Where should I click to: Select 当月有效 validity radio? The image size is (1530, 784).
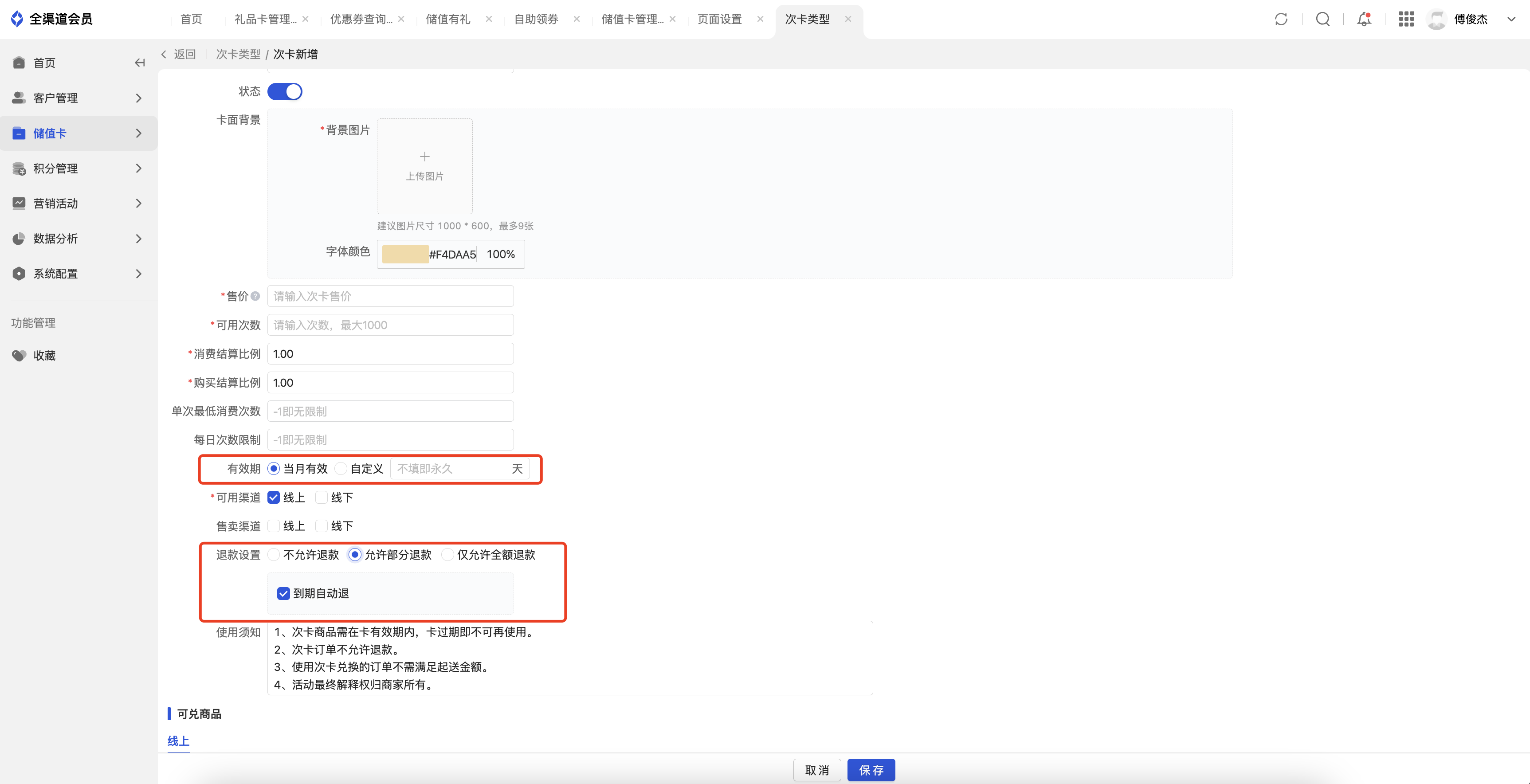[x=273, y=469]
